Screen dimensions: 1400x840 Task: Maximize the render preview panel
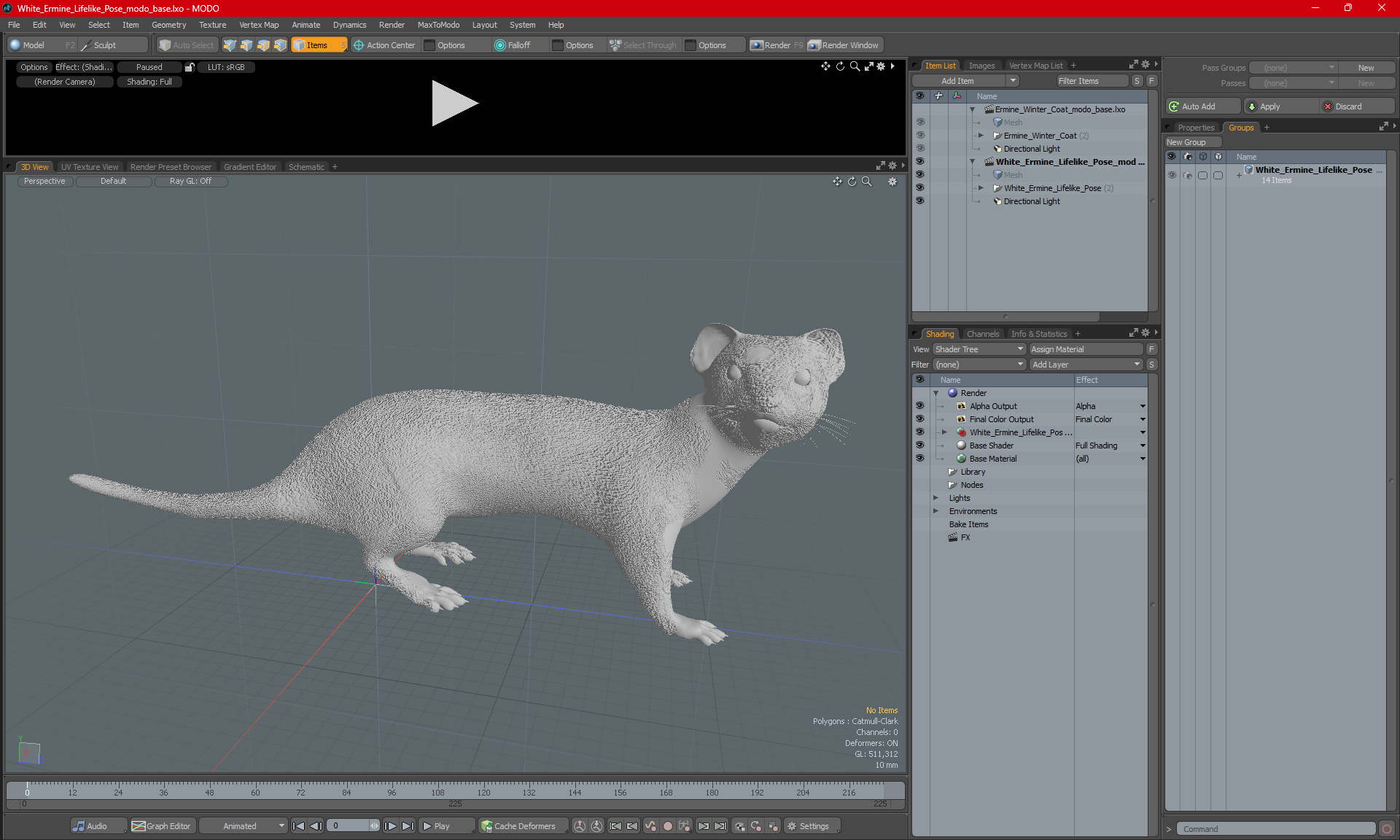tap(868, 66)
